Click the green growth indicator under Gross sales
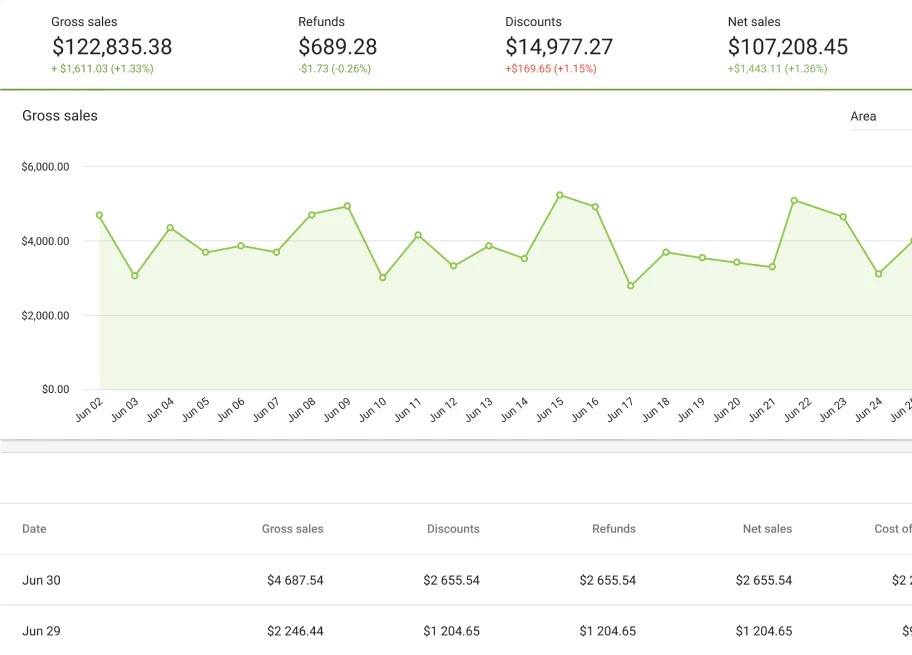The width and height of the screenshot is (912, 655). tap(102, 68)
